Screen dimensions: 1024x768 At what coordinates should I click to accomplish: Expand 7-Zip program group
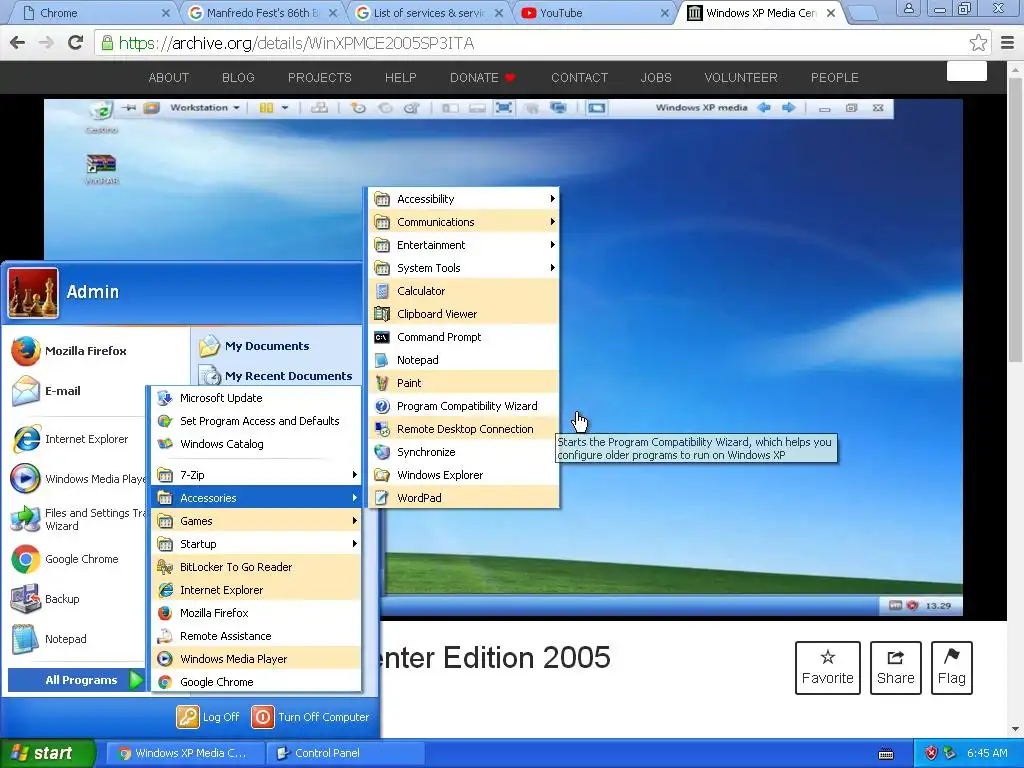click(256, 475)
